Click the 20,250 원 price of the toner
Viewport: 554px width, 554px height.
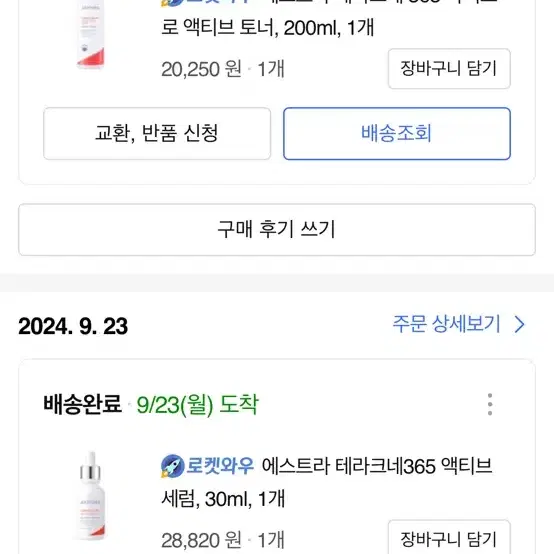[201, 69]
